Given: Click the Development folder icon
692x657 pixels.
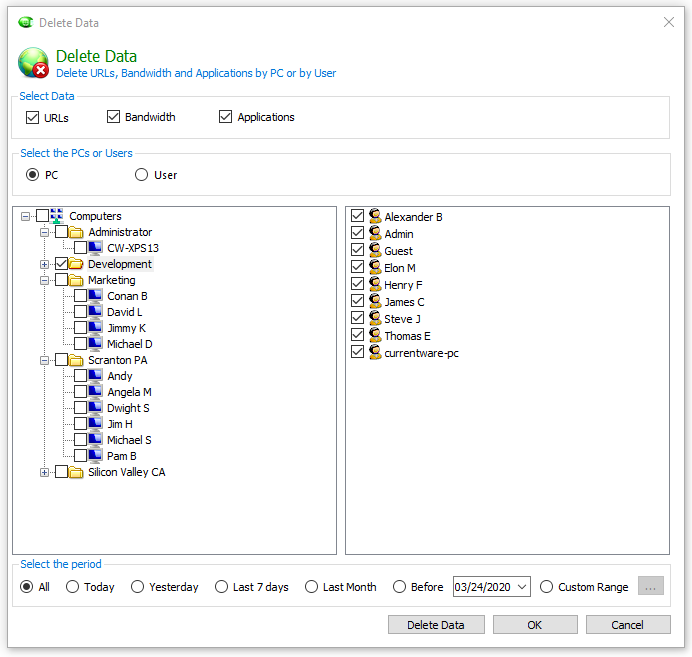Looking at the screenshot, I should [x=76, y=264].
